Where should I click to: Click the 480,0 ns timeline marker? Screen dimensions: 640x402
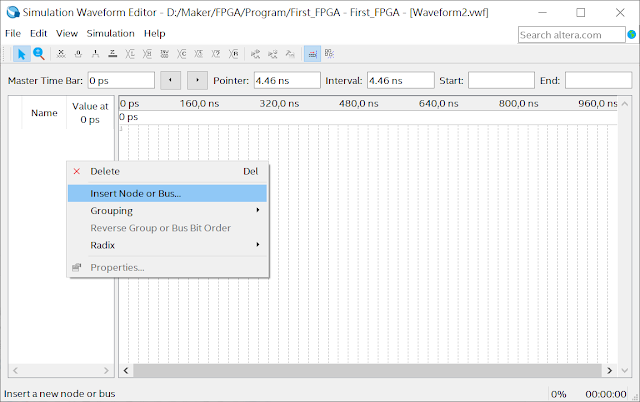point(359,104)
